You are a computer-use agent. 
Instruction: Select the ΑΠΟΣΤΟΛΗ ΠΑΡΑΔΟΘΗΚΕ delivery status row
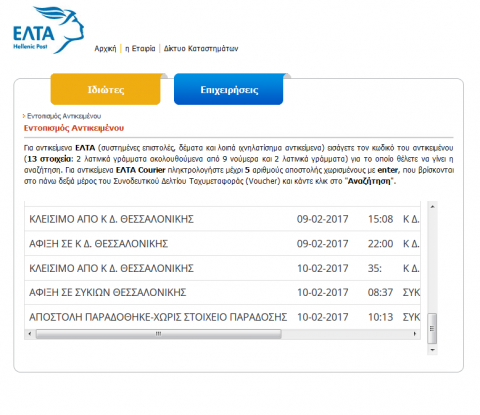[222, 317]
